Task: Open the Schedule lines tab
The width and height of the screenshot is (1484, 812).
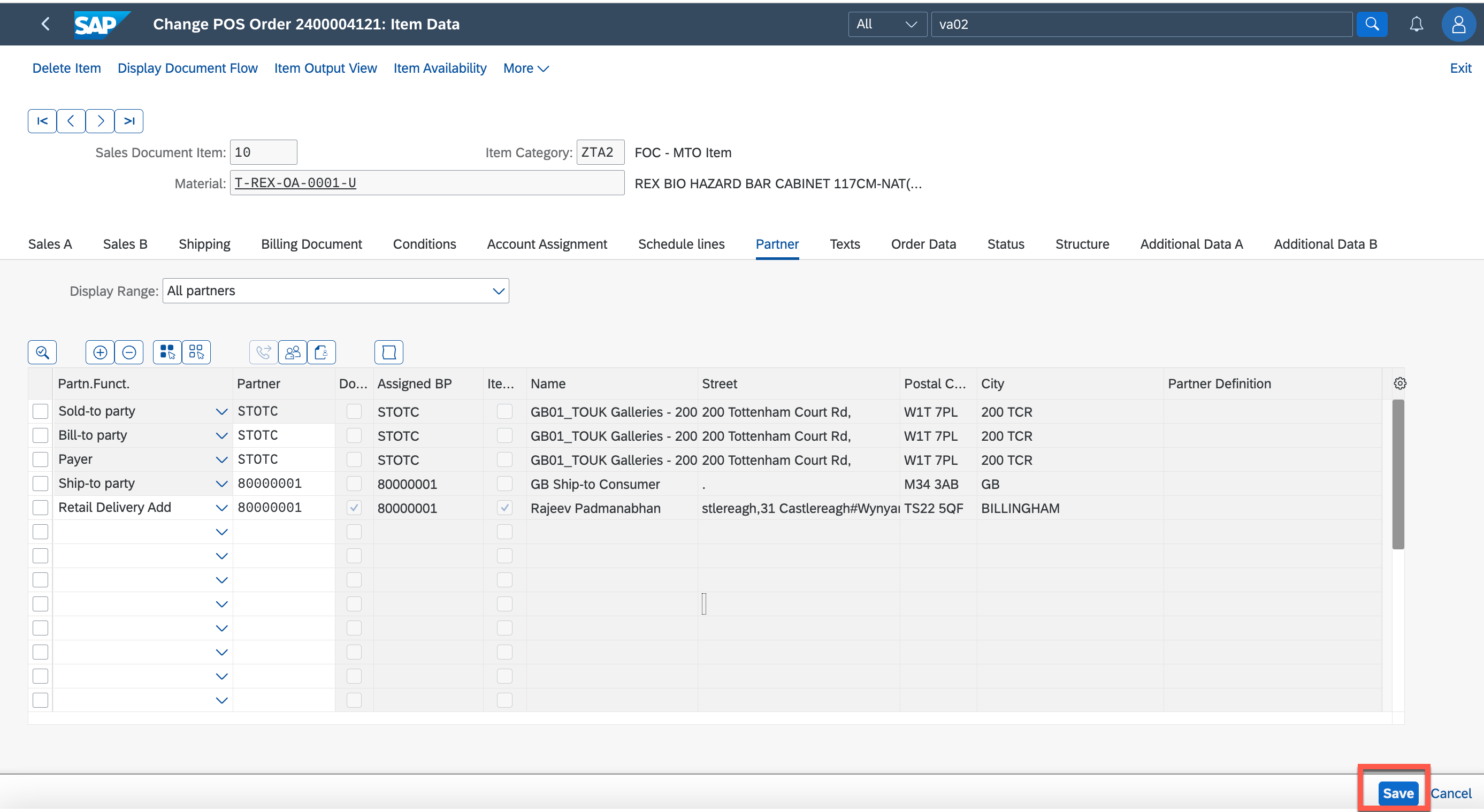Action: tap(681, 243)
